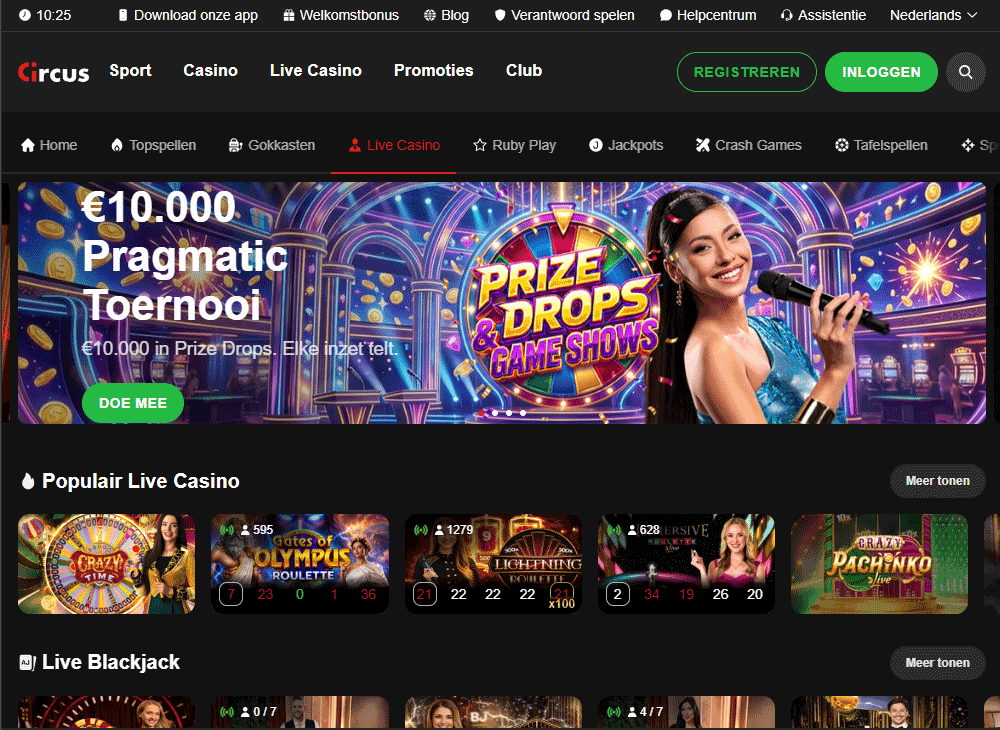1000x730 pixels.
Task: Click the cards icon beside Live Blackjack
Action: pos(27,662)
